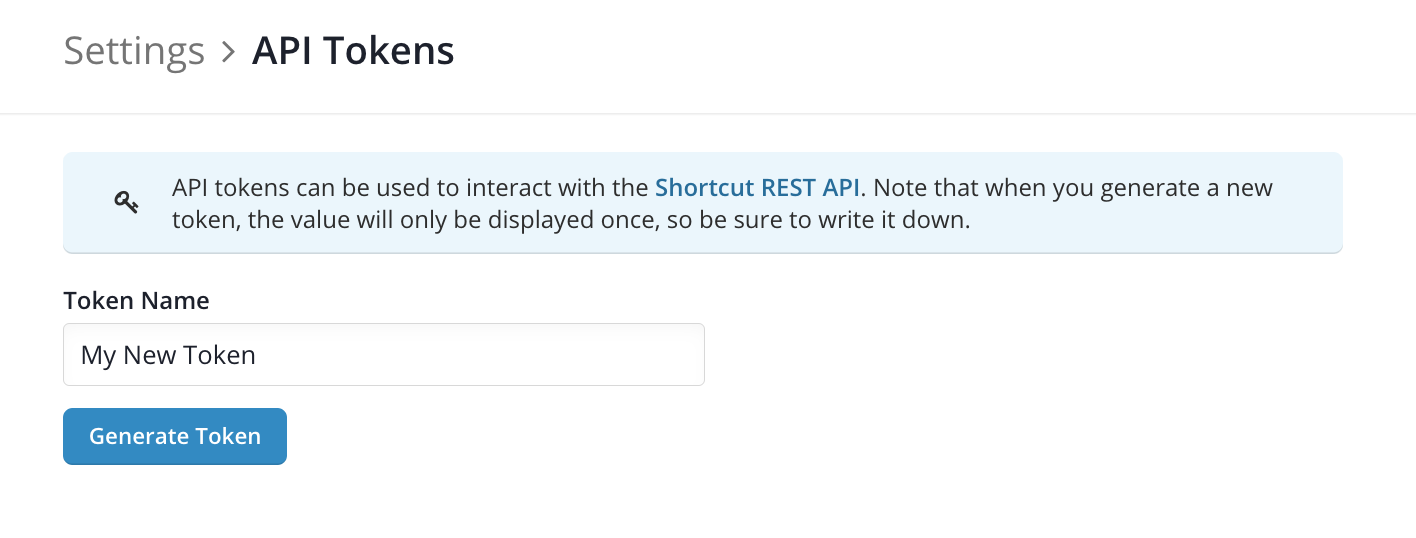1416x538 pixels.
Task: Click the word 'Shortcut' in the blue link
Action: pos(705,187)
